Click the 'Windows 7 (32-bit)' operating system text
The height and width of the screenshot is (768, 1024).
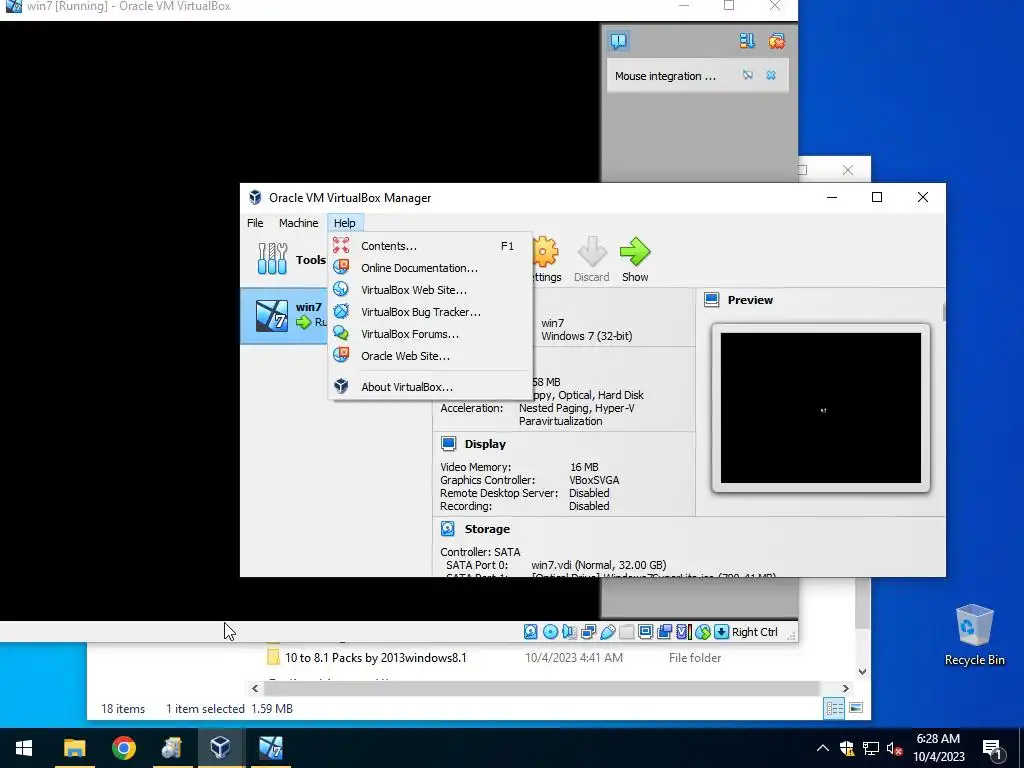[586, 336]
